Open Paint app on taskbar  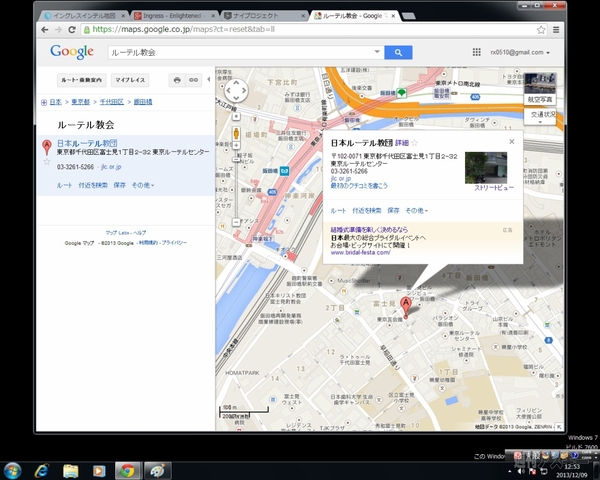(157, 471)
